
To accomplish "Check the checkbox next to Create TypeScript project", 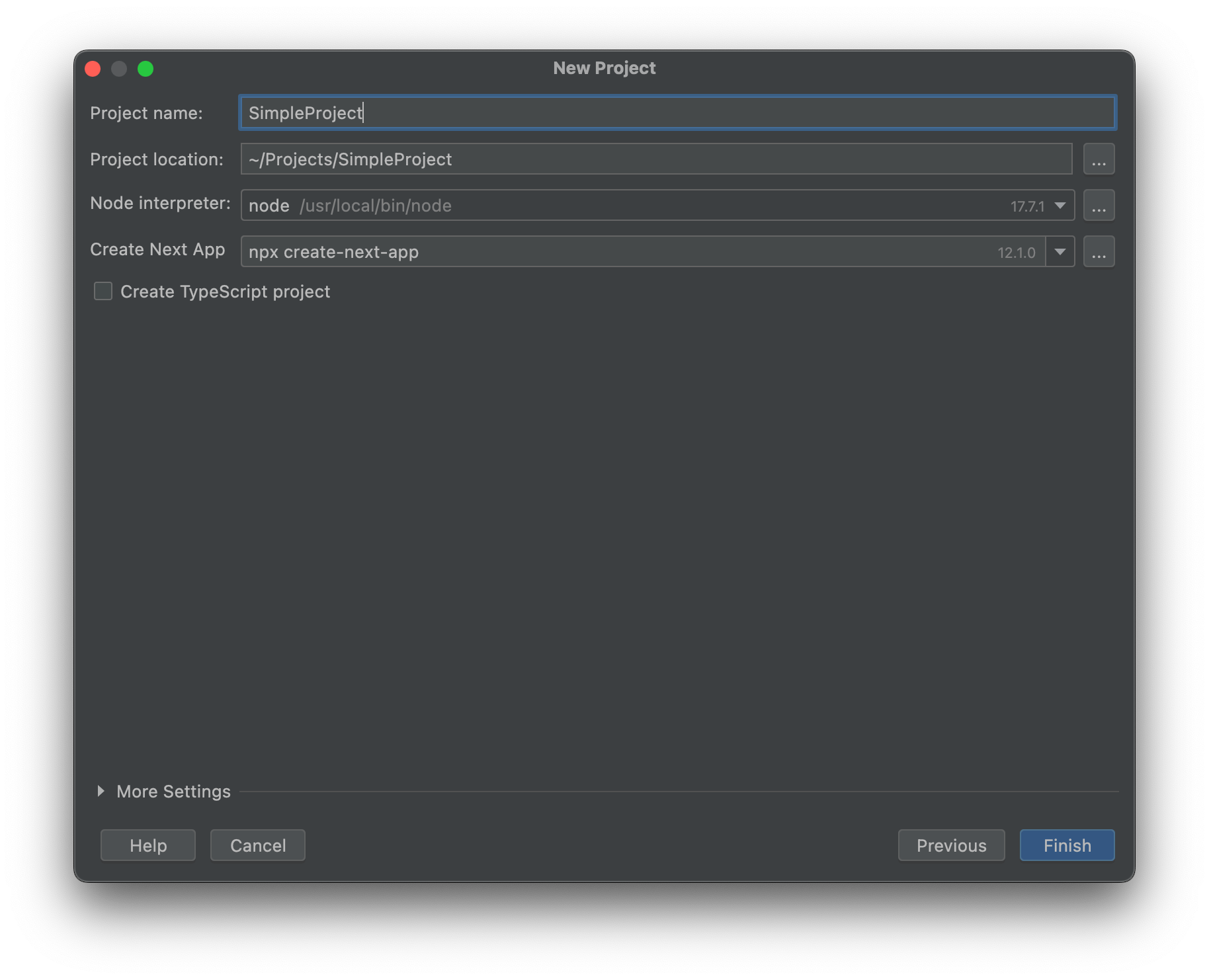I will point(103,291).
